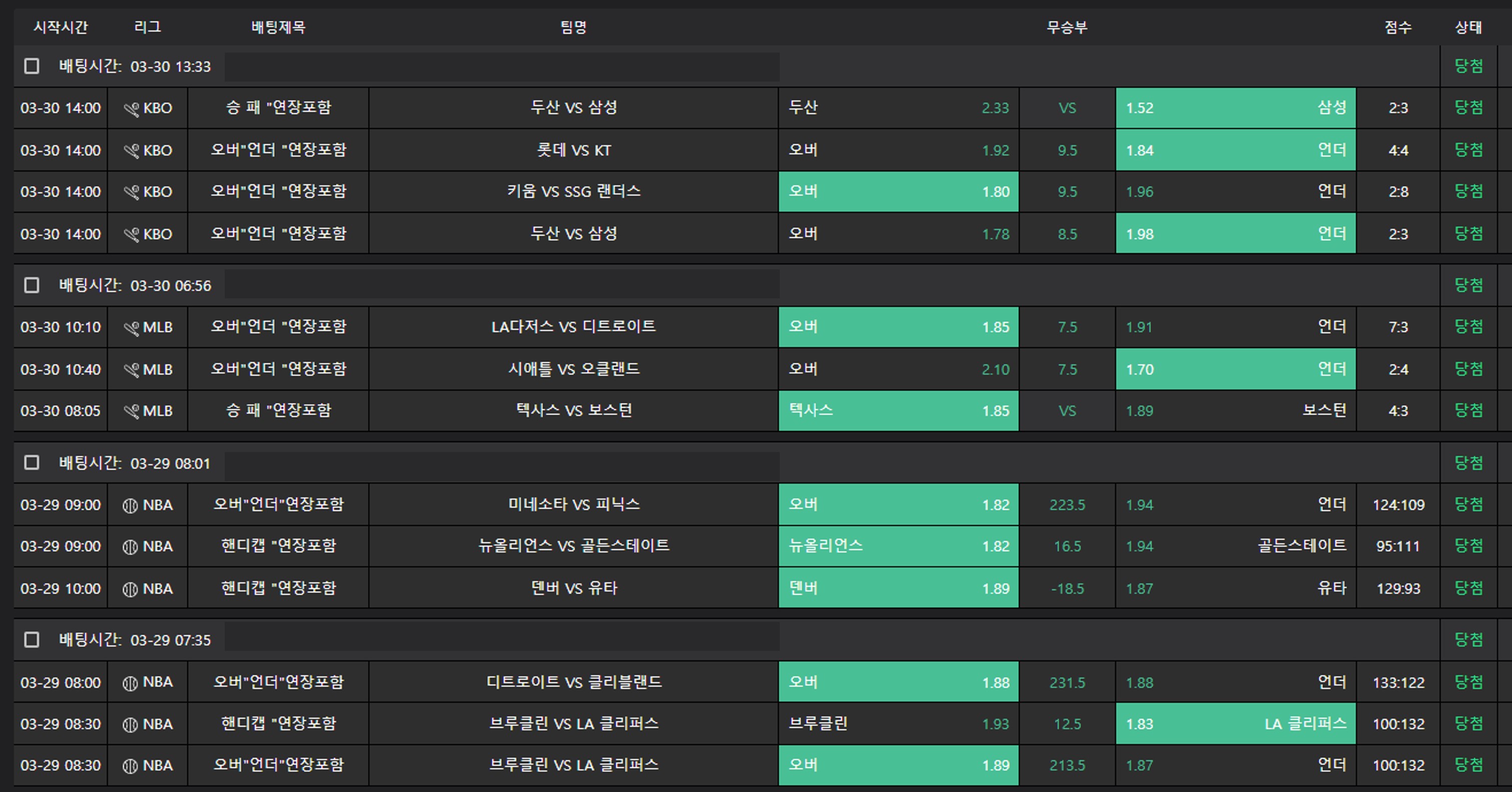
Task: Check the box for the 03-30 13:33 bet slip
Action: (x=32, y=67)
